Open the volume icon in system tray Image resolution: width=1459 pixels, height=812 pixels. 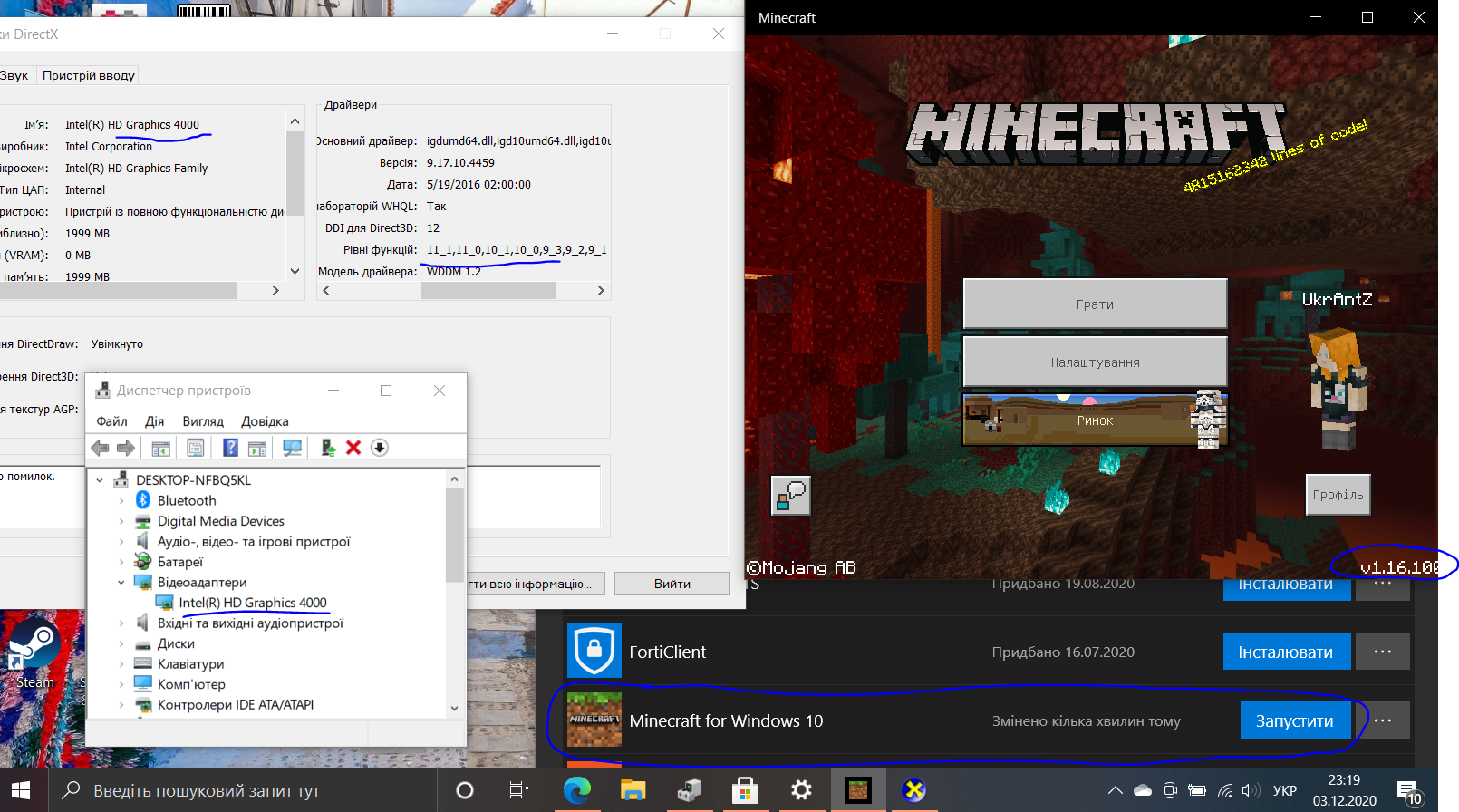(x=1251, y=790)
